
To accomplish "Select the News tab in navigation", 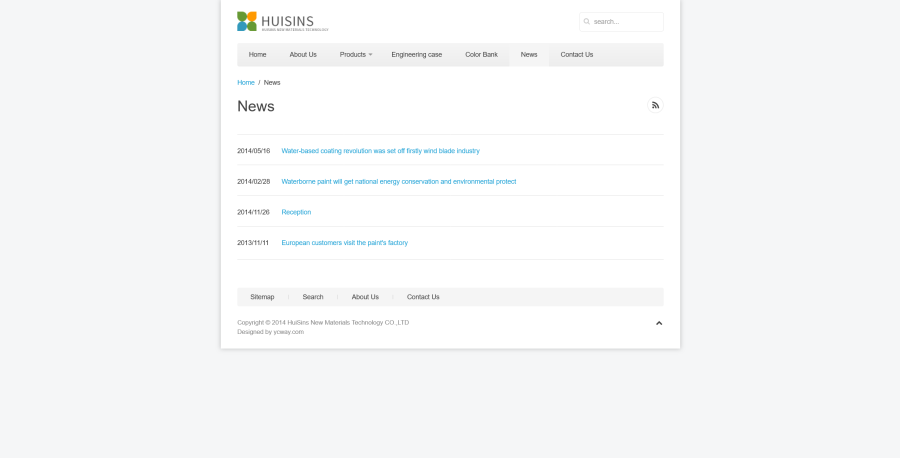I will (x=529, y=54).
